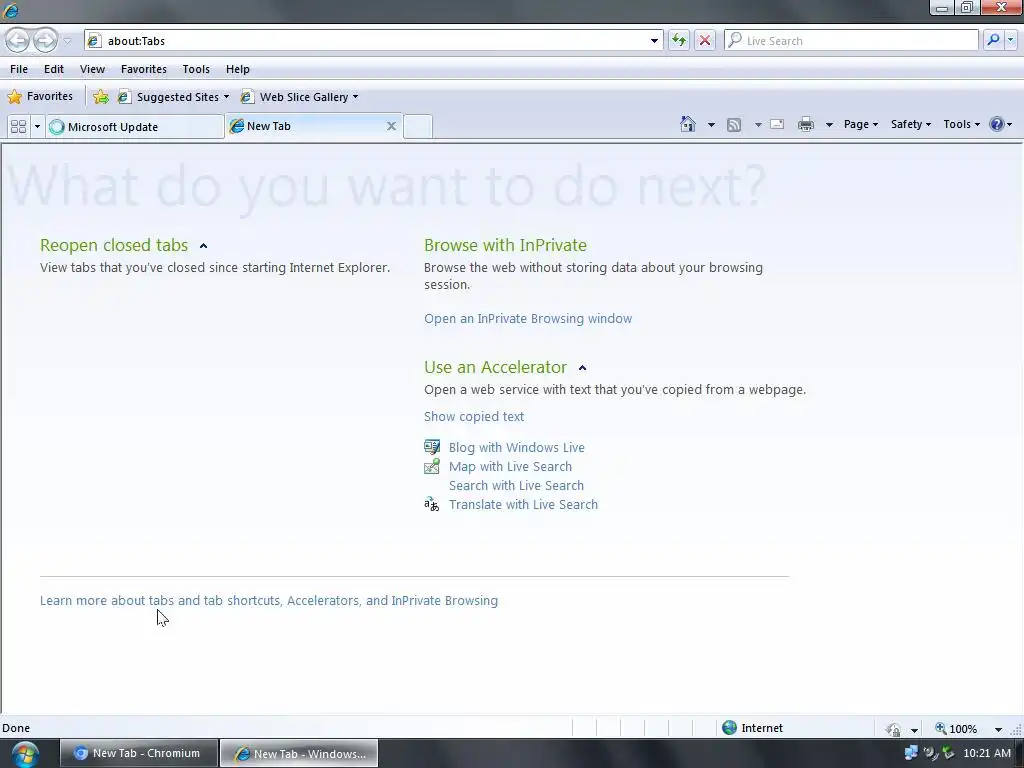Click the Translate accelerator icon

coord(432,504)
